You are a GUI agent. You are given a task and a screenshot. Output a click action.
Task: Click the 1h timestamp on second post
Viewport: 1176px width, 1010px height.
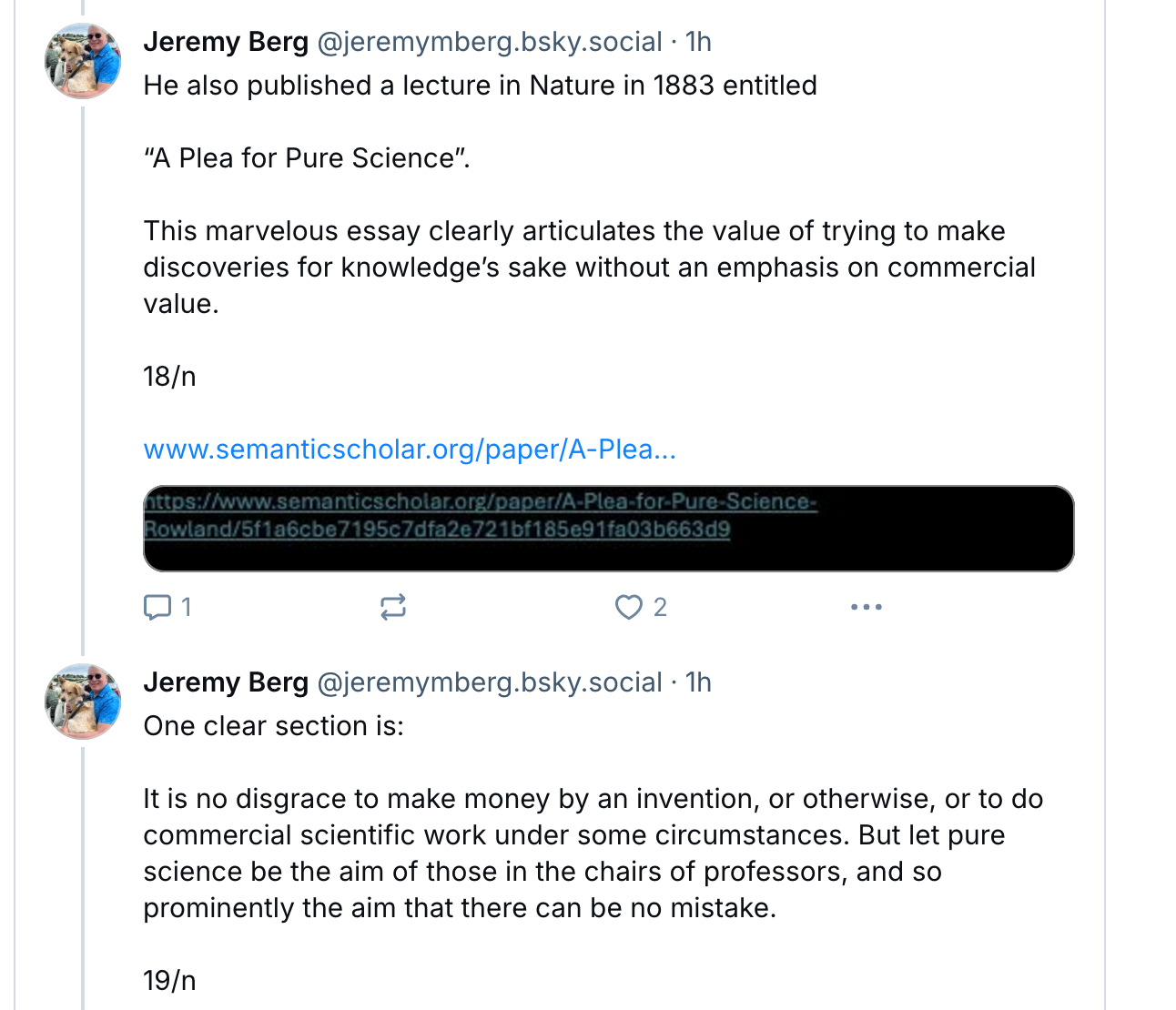point(698,682)
